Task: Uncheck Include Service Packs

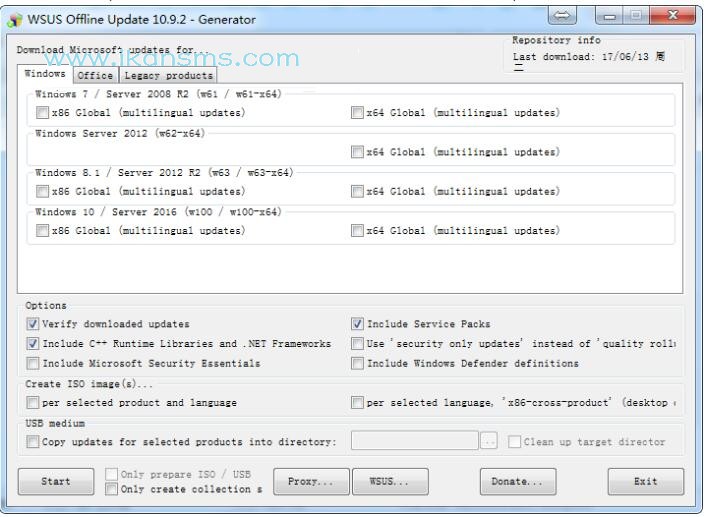Action: tap(357, 324)
